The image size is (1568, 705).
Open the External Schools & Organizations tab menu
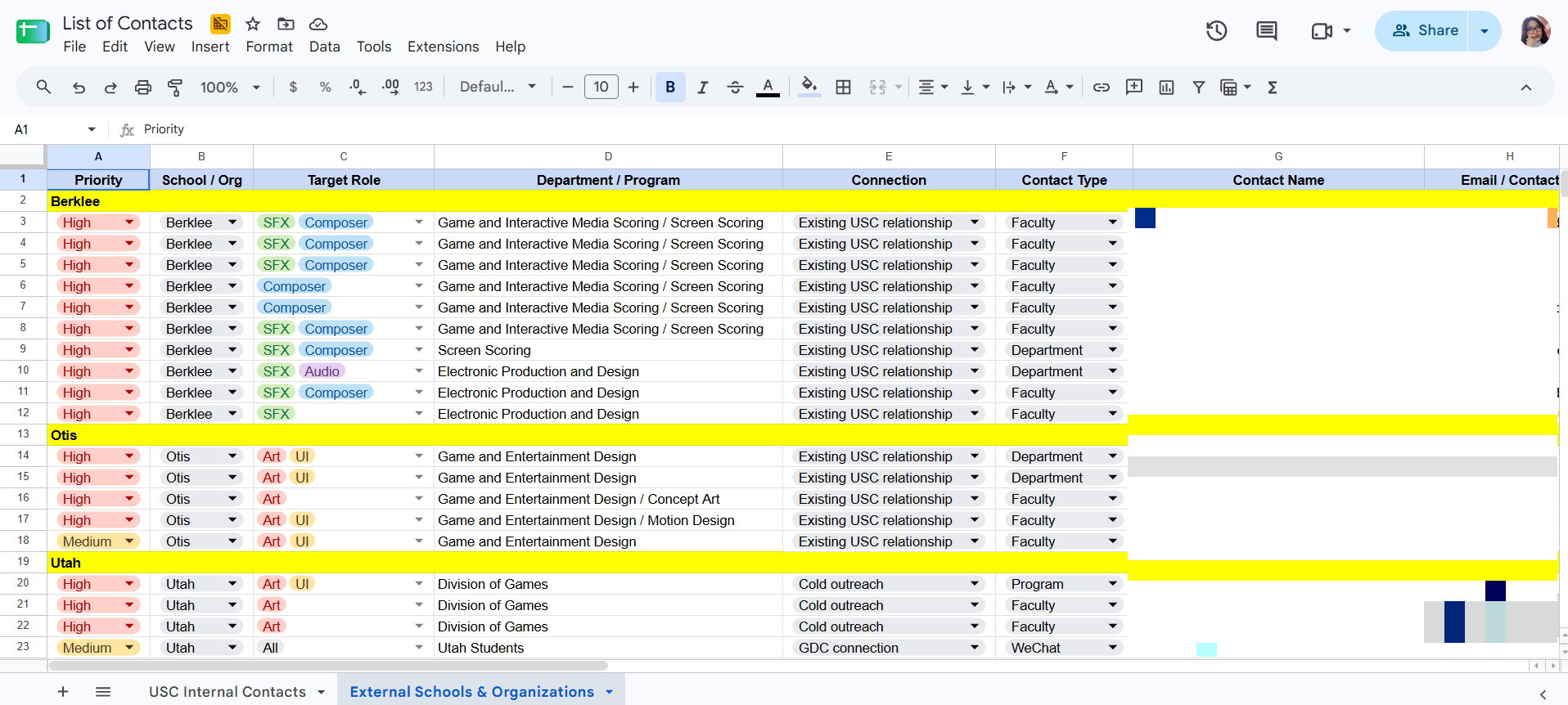click(610, 692)
